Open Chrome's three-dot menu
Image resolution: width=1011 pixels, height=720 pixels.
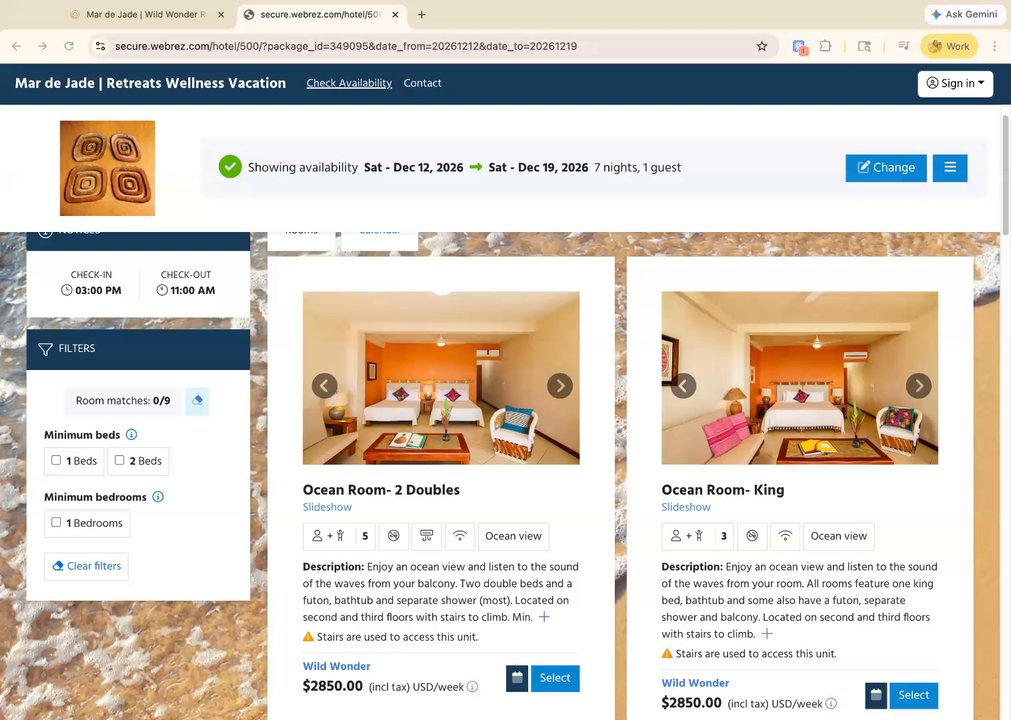[994, 46]
